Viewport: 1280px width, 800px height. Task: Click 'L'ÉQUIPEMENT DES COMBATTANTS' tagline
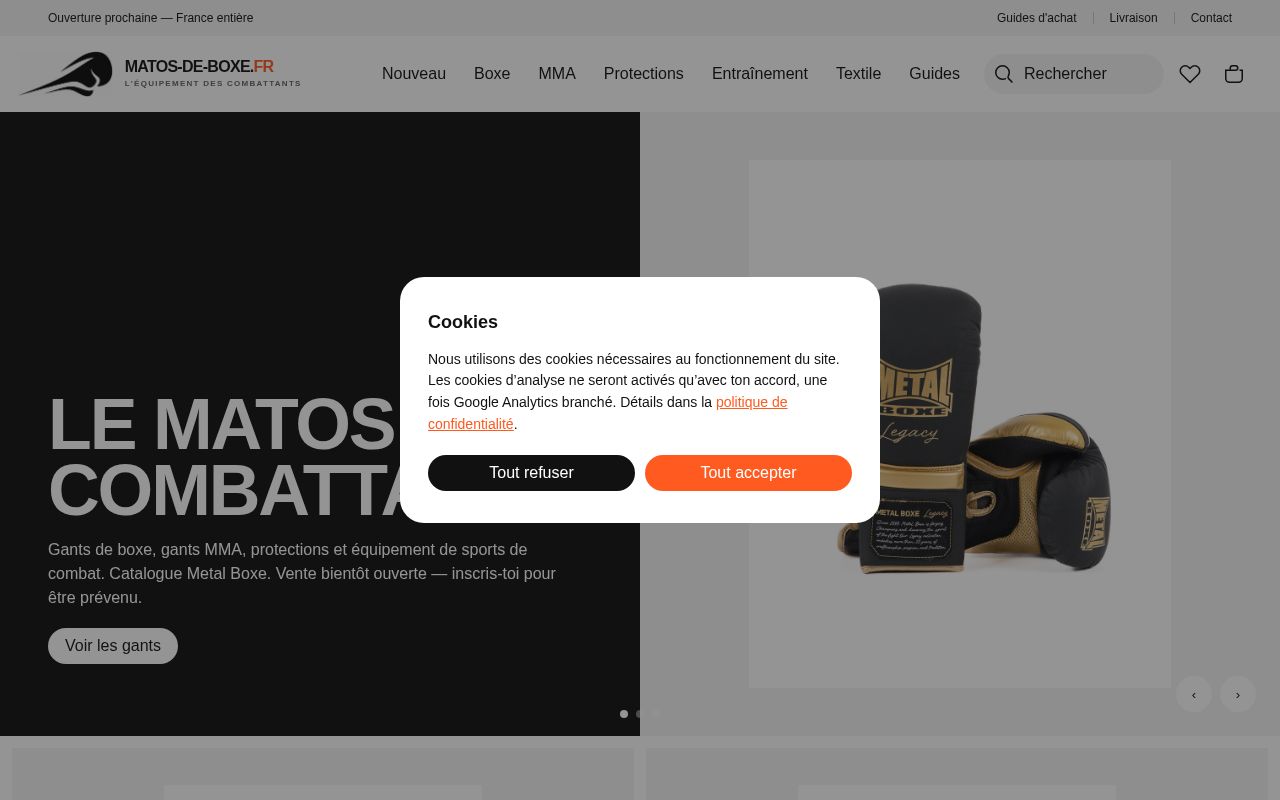coord(213,84)
